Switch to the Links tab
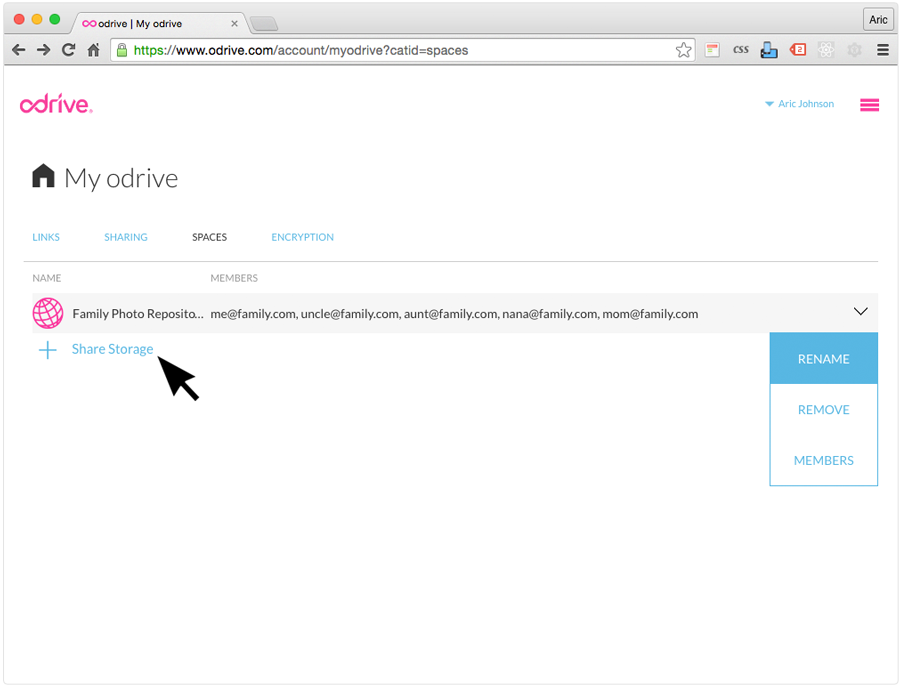The image size is (900, 686). point(46,237)
